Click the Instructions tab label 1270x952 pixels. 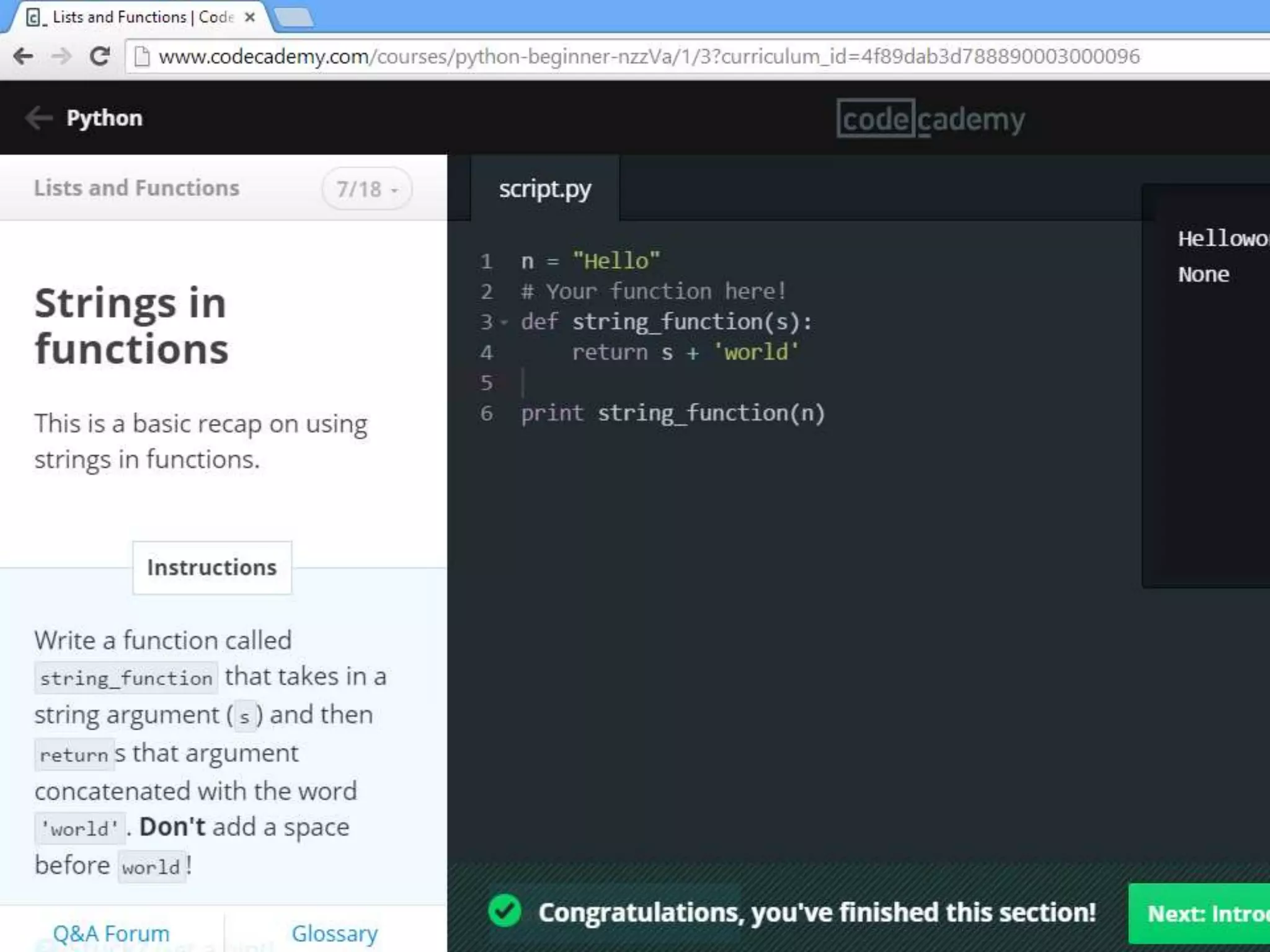coord(212,568)
